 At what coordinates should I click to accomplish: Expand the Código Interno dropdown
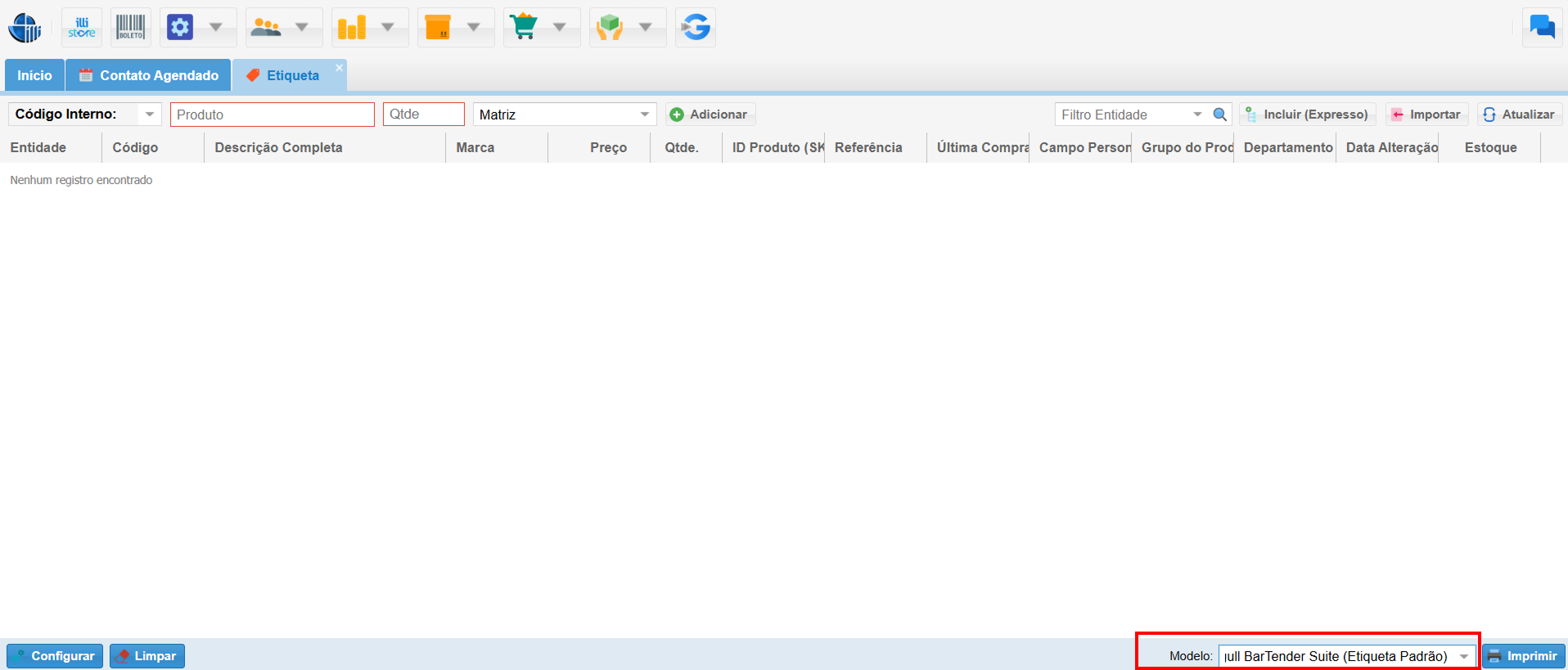click(149, 115)
